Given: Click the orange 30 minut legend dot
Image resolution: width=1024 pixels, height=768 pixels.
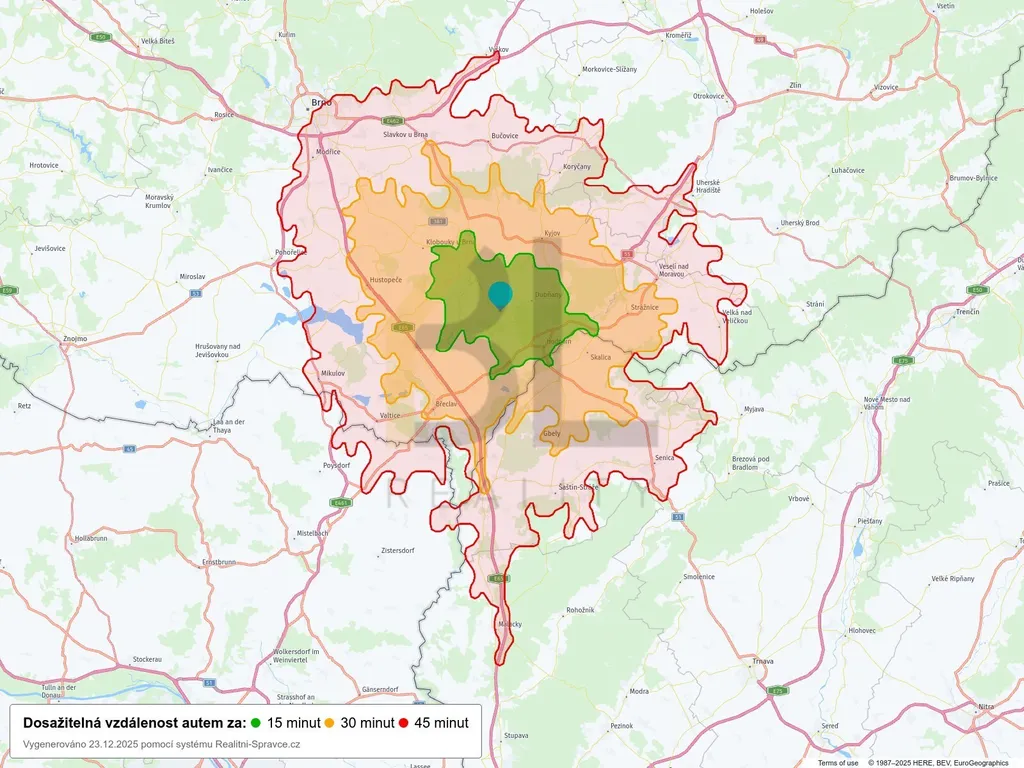Looking at the screenshot, I should [330, 723].
